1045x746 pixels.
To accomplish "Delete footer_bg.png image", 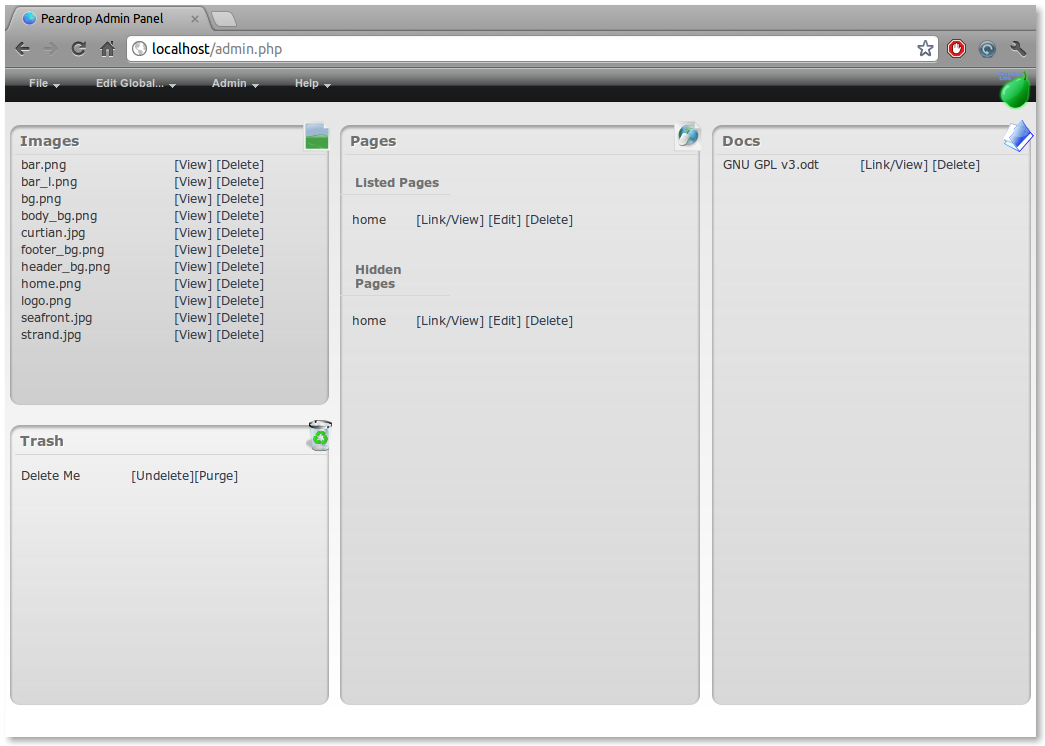I will [240, 249].
